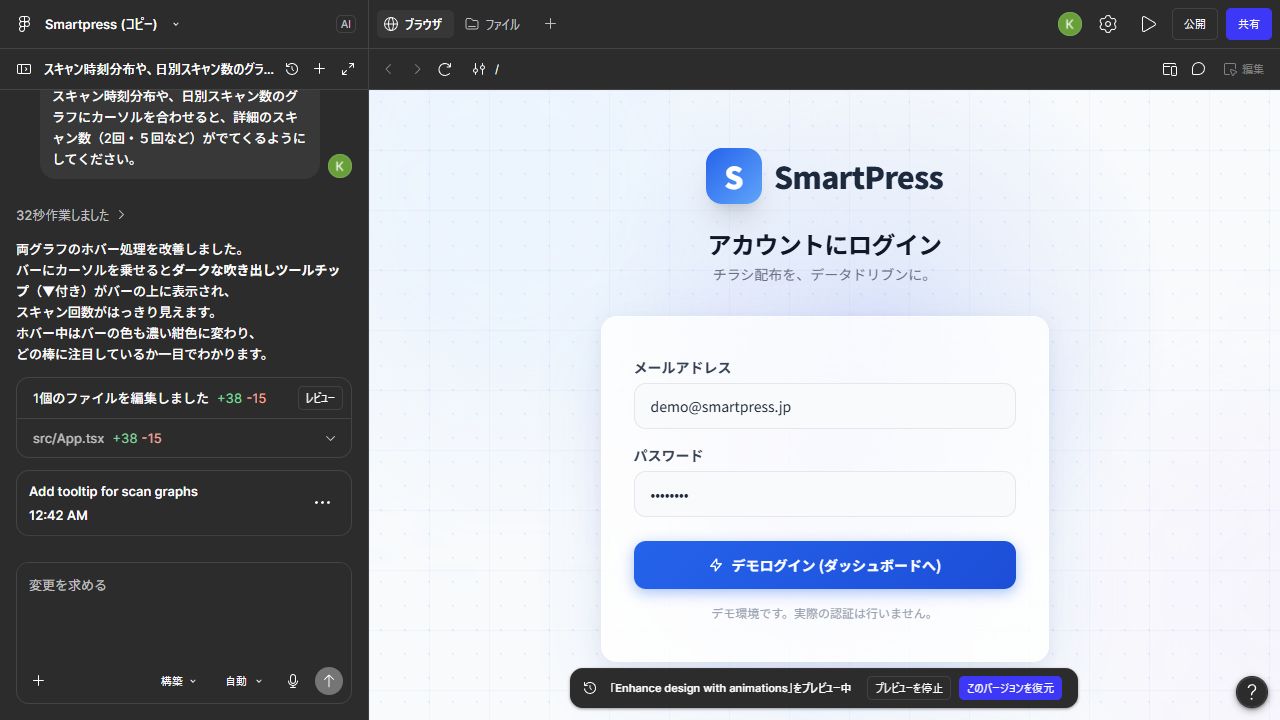This screenshot has width=1280, height=720.
Task: Click プレビューを停止 button
Action: [x=909, y=688]
